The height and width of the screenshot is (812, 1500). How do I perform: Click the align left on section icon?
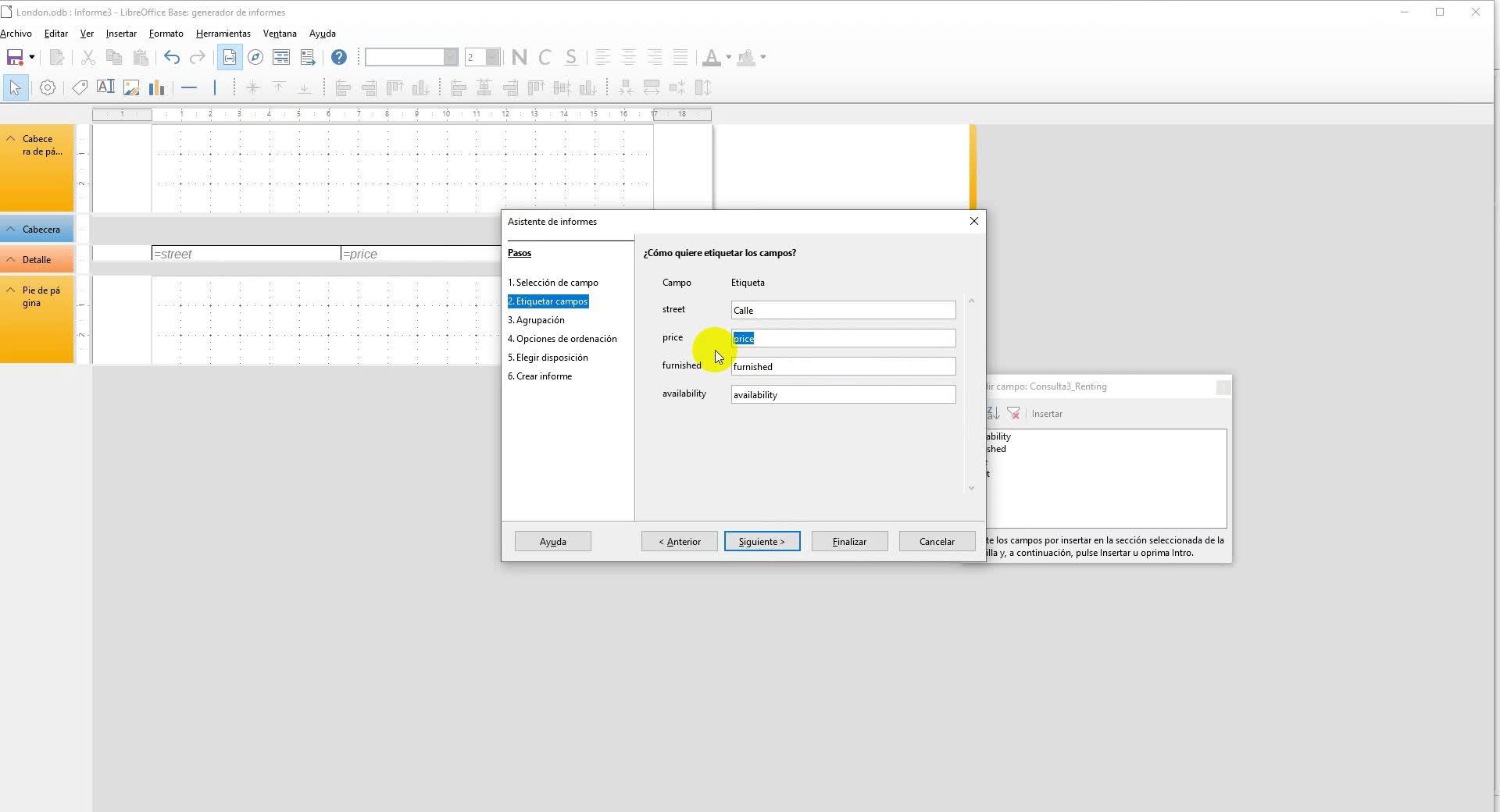[x=343, y=87]
